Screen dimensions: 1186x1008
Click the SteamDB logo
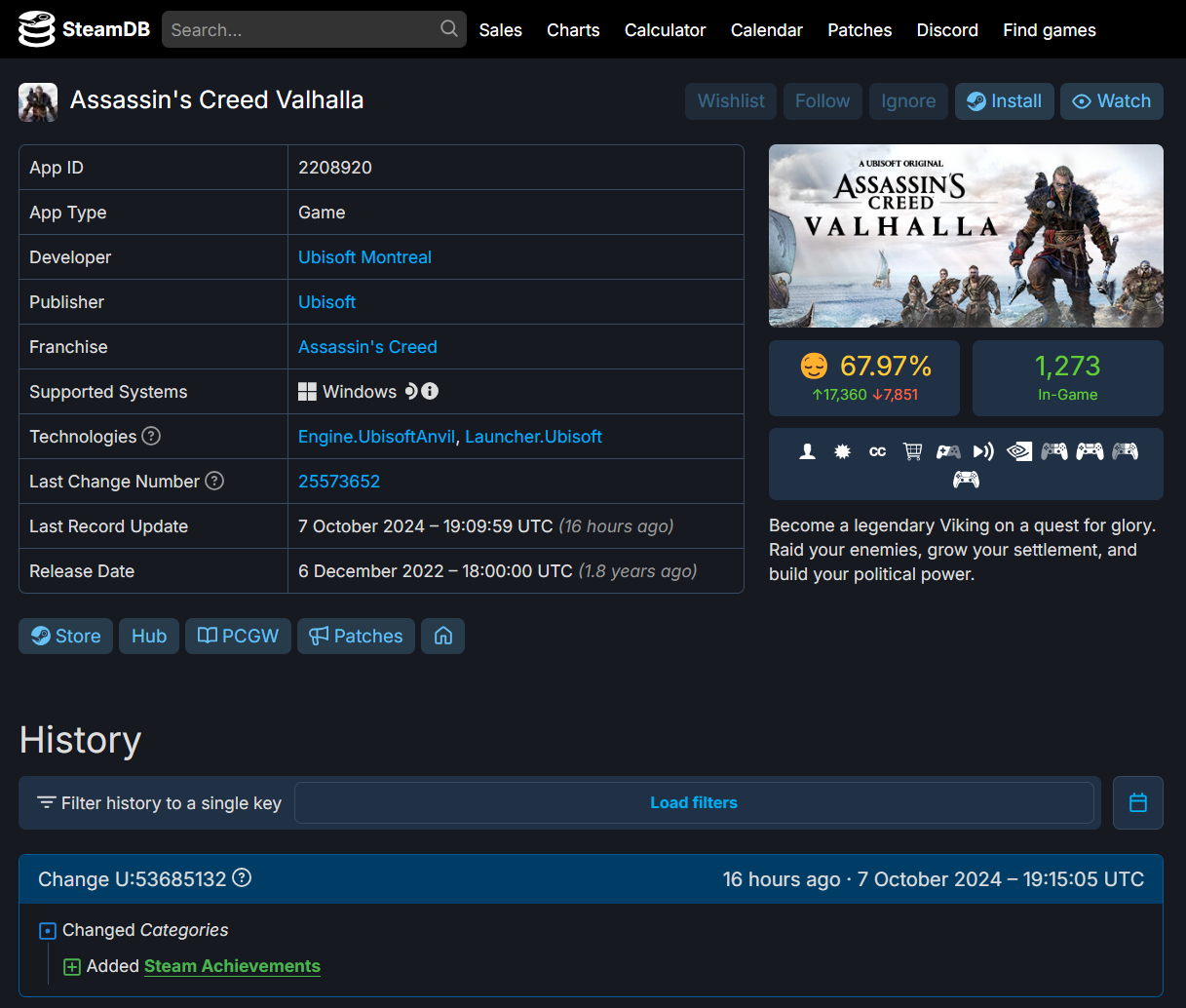[x=83, y=28]
